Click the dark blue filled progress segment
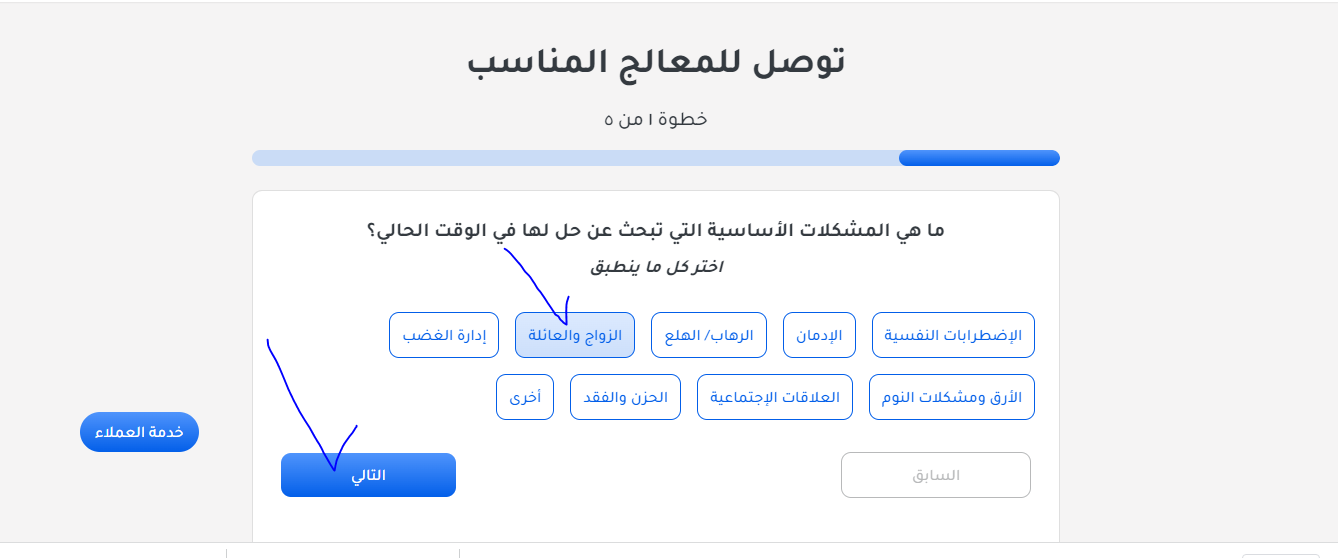The height and width of the screenshot is (558, 1338). (x=979, y=158)
